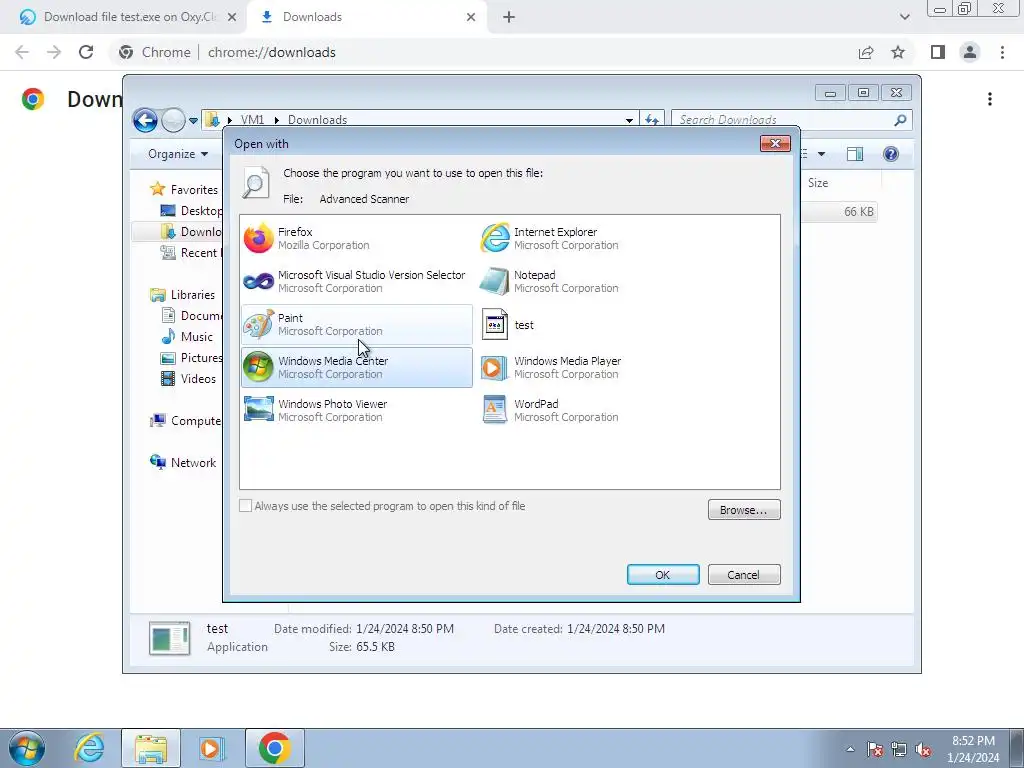Open Downloads page more actions menu

click(990, 99)
